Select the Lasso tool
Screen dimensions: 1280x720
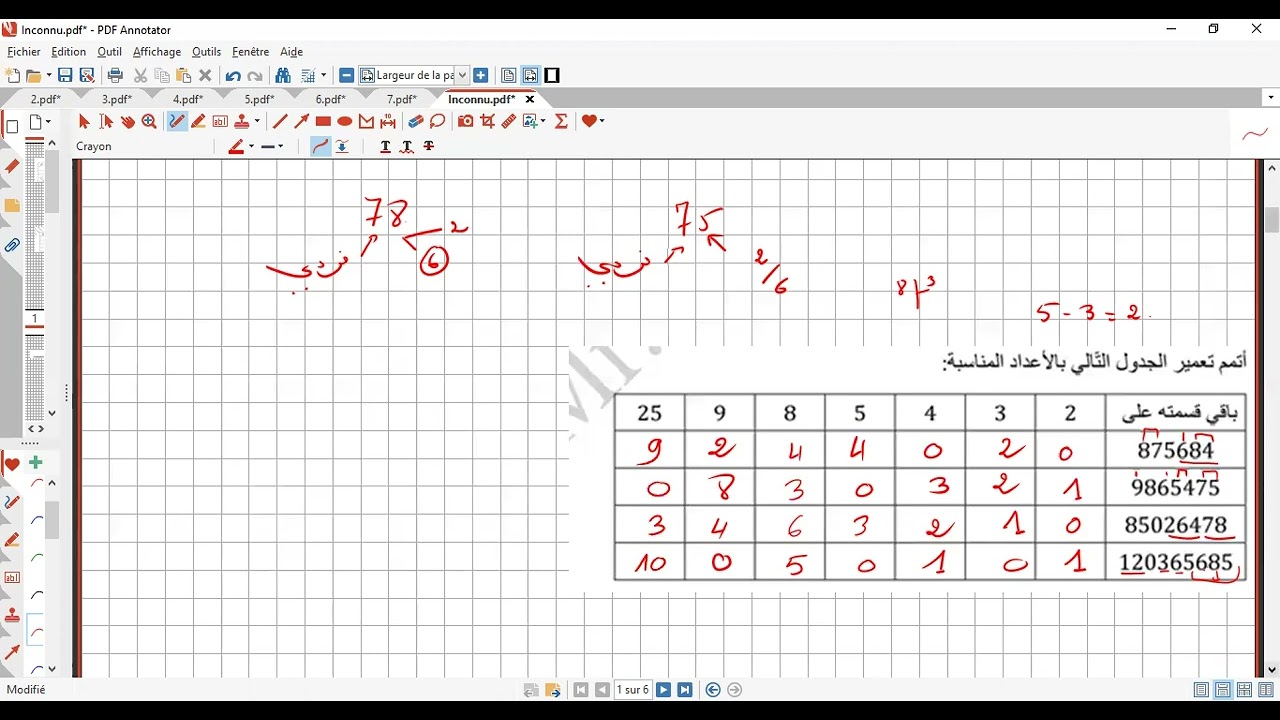pos(437,121)
